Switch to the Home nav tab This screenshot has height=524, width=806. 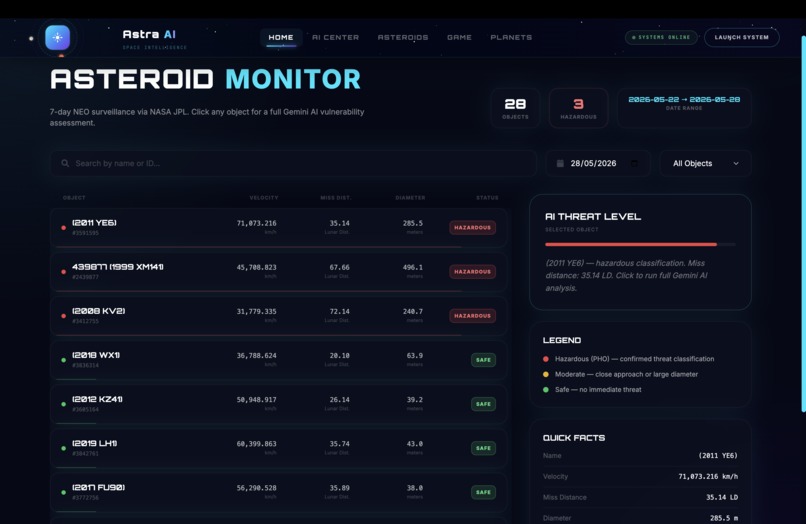(x=281, y=37)
